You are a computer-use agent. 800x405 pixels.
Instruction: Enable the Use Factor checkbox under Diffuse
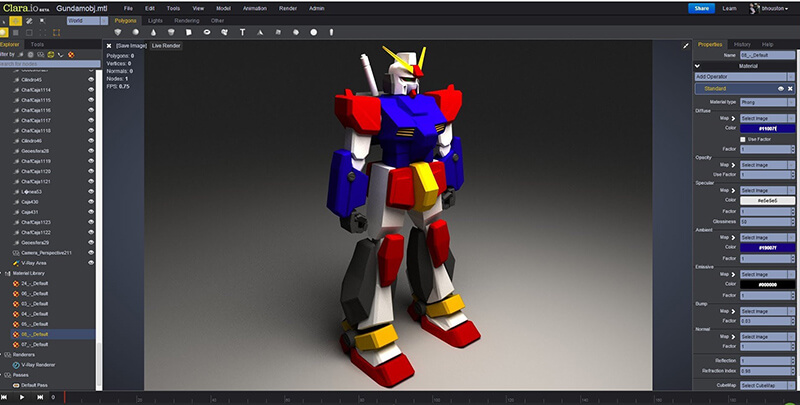(x=743, y=139)
